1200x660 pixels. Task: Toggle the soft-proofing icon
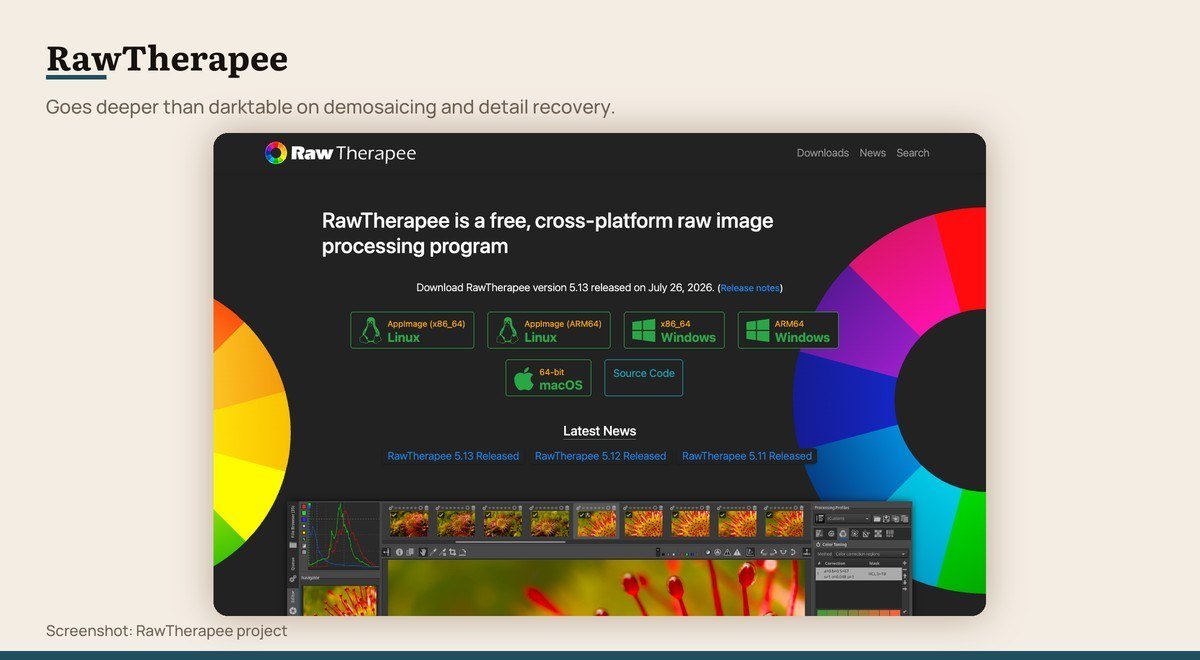(750, 552)
